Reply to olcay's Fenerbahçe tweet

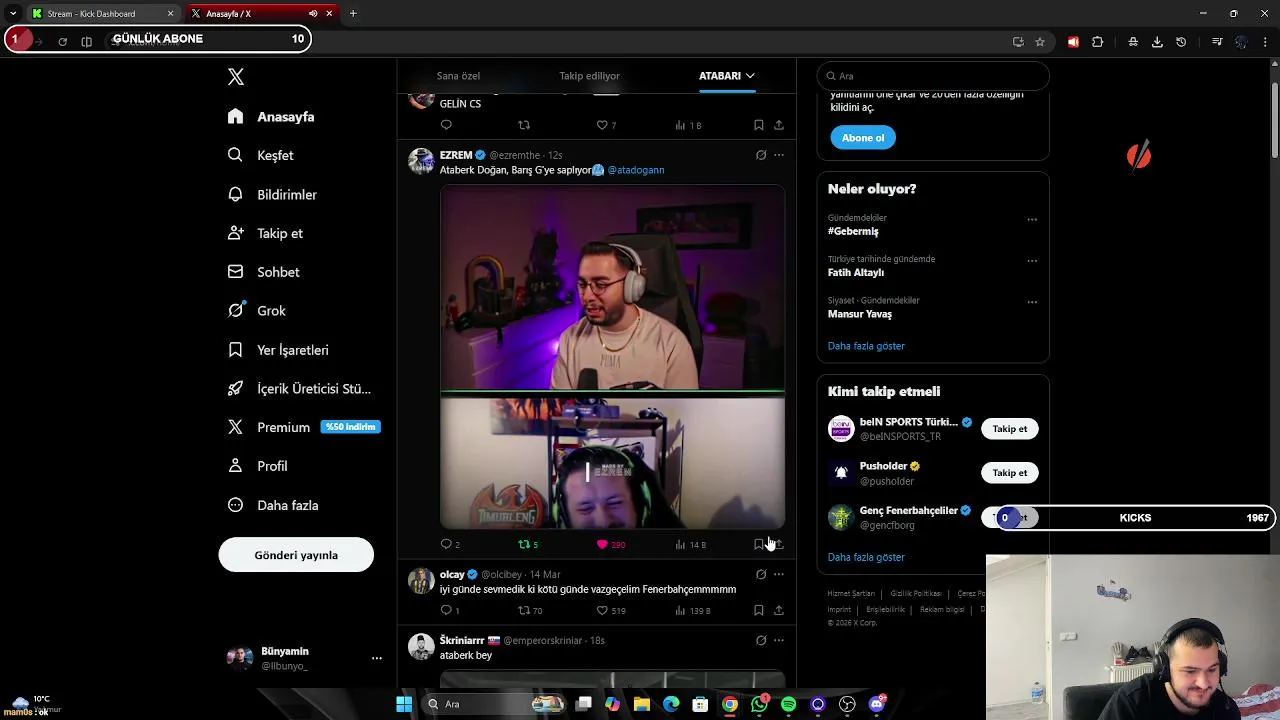coord(446,610)
